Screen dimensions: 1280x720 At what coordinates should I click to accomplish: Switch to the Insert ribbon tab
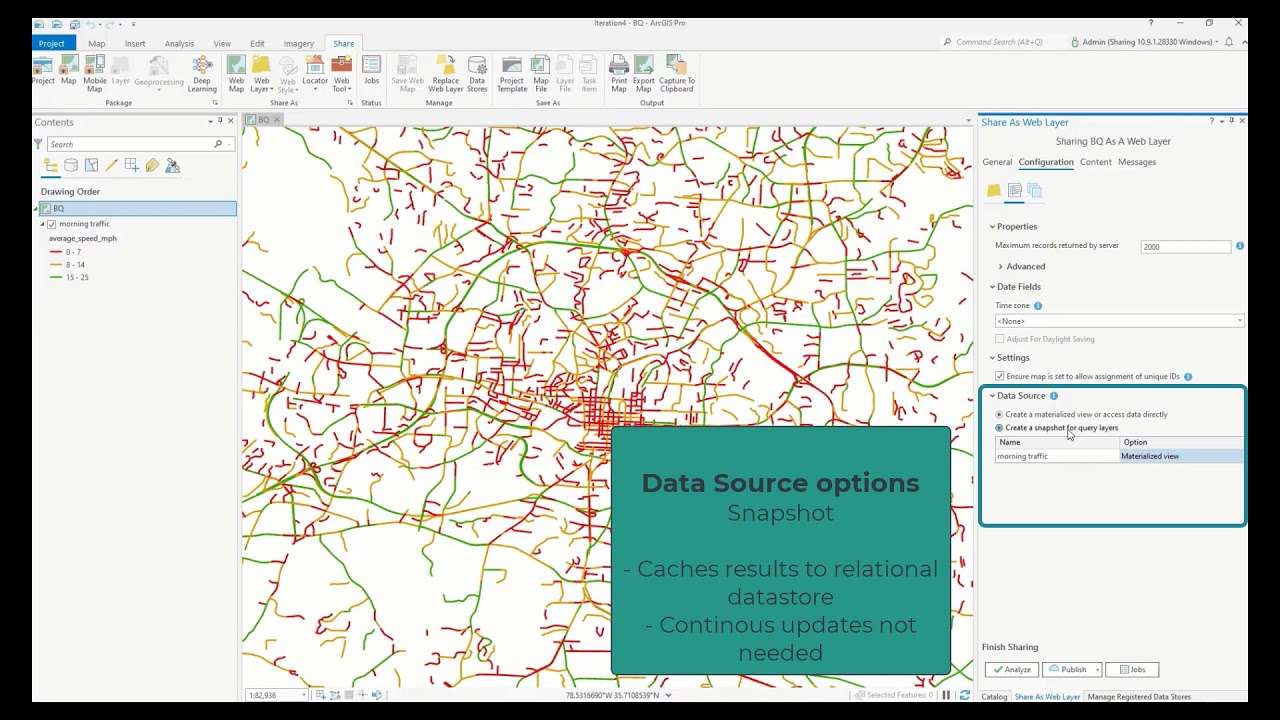135,44
